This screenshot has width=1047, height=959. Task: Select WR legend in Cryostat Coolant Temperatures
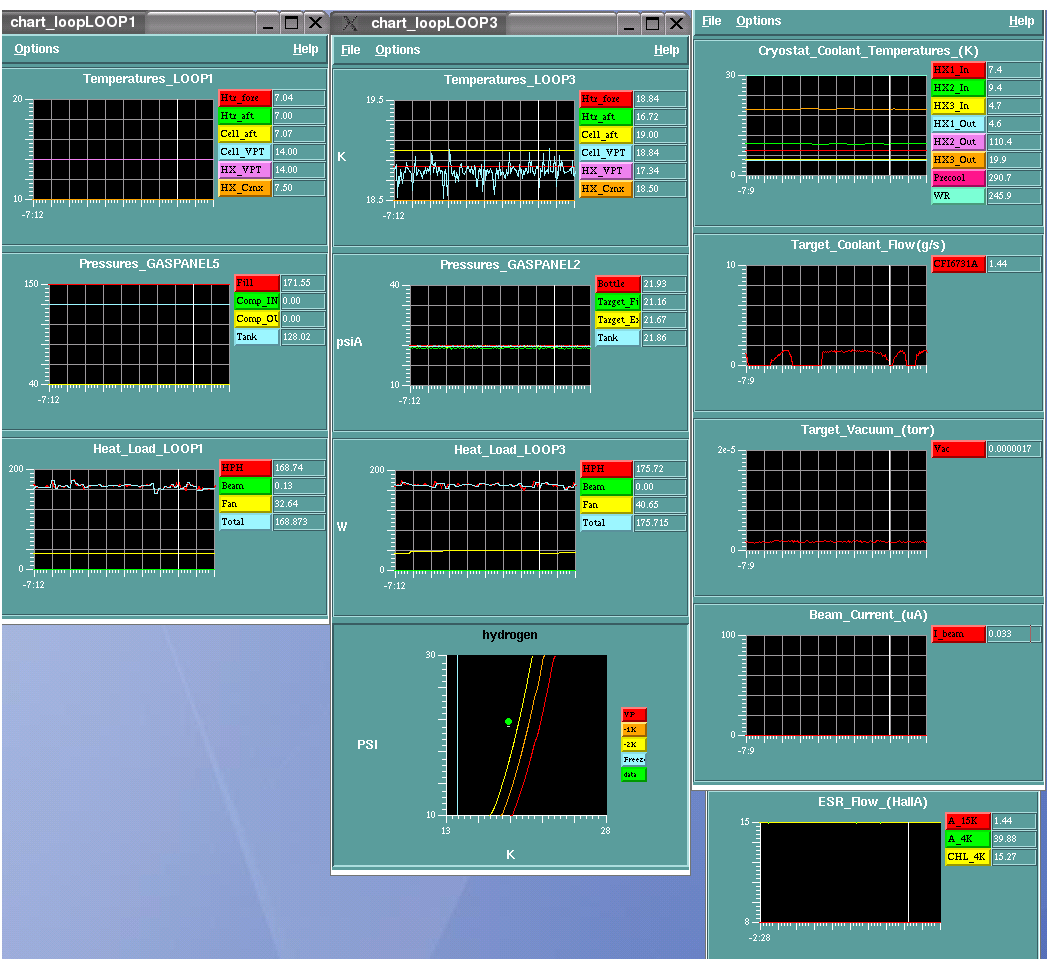click(958, 196)
